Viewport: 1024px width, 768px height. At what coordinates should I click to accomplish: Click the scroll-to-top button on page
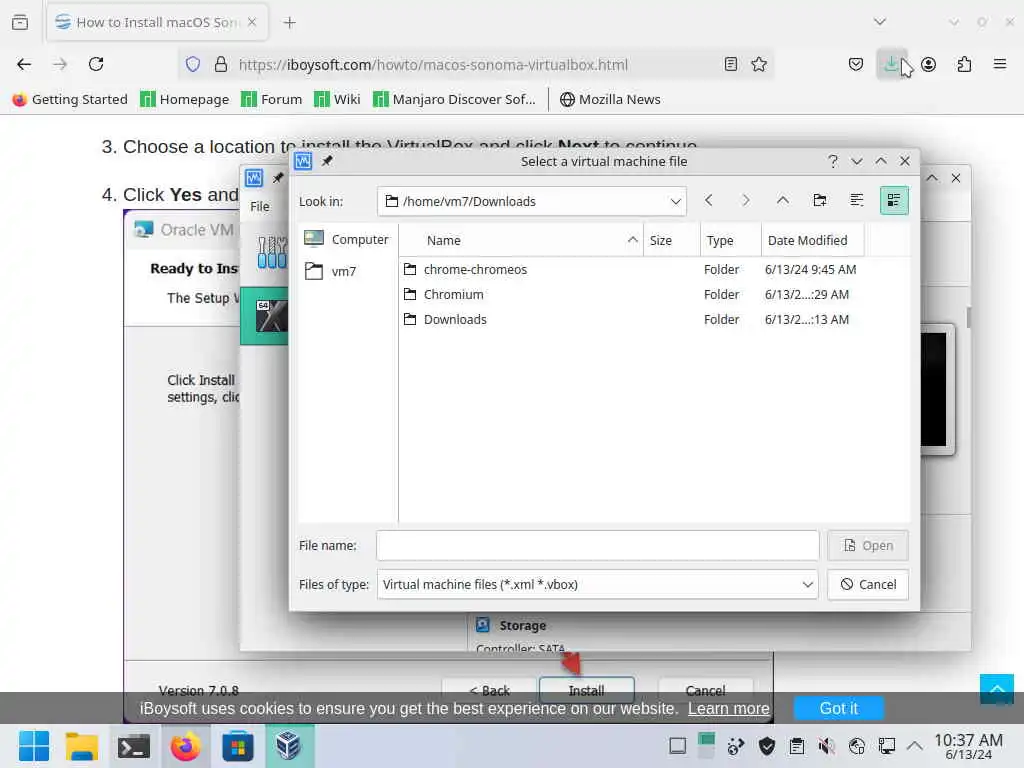point(997,689)
